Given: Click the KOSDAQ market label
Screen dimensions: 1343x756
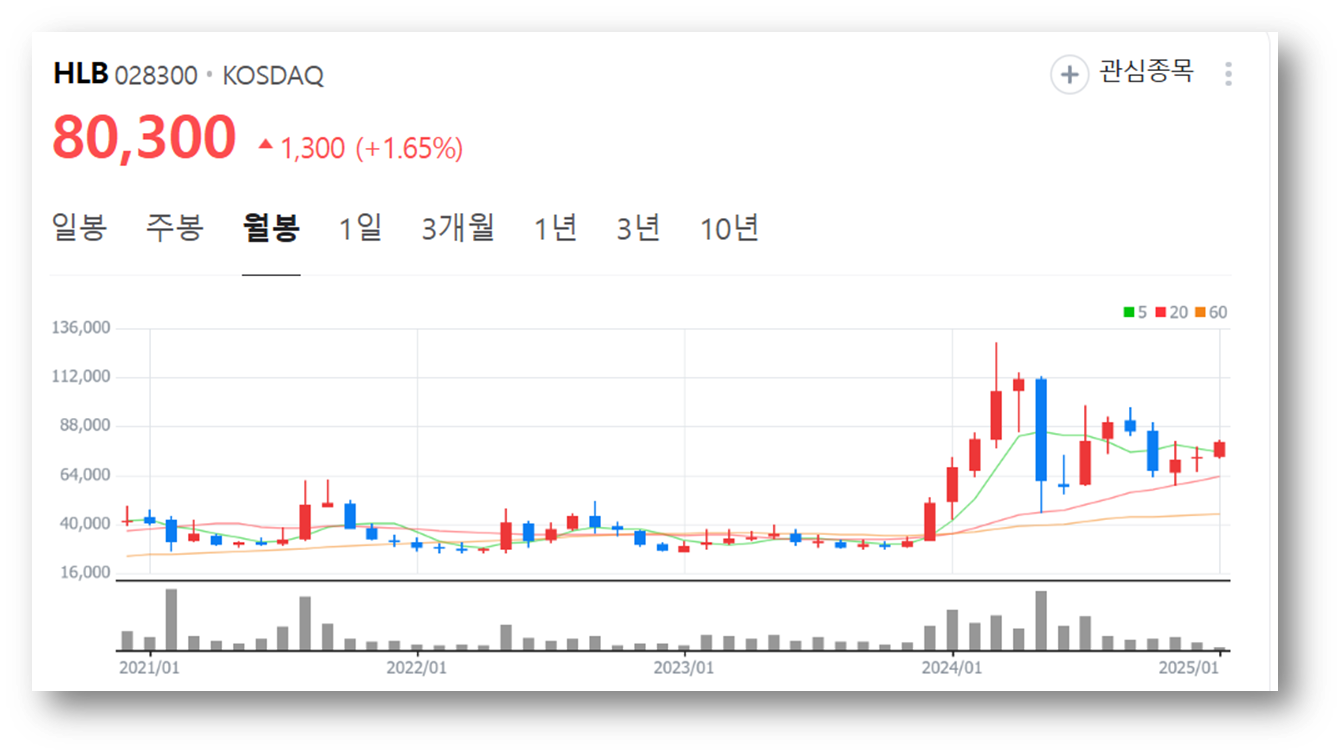Looking at the screenshot, I should pyautogui.click(x=273, y=76).
